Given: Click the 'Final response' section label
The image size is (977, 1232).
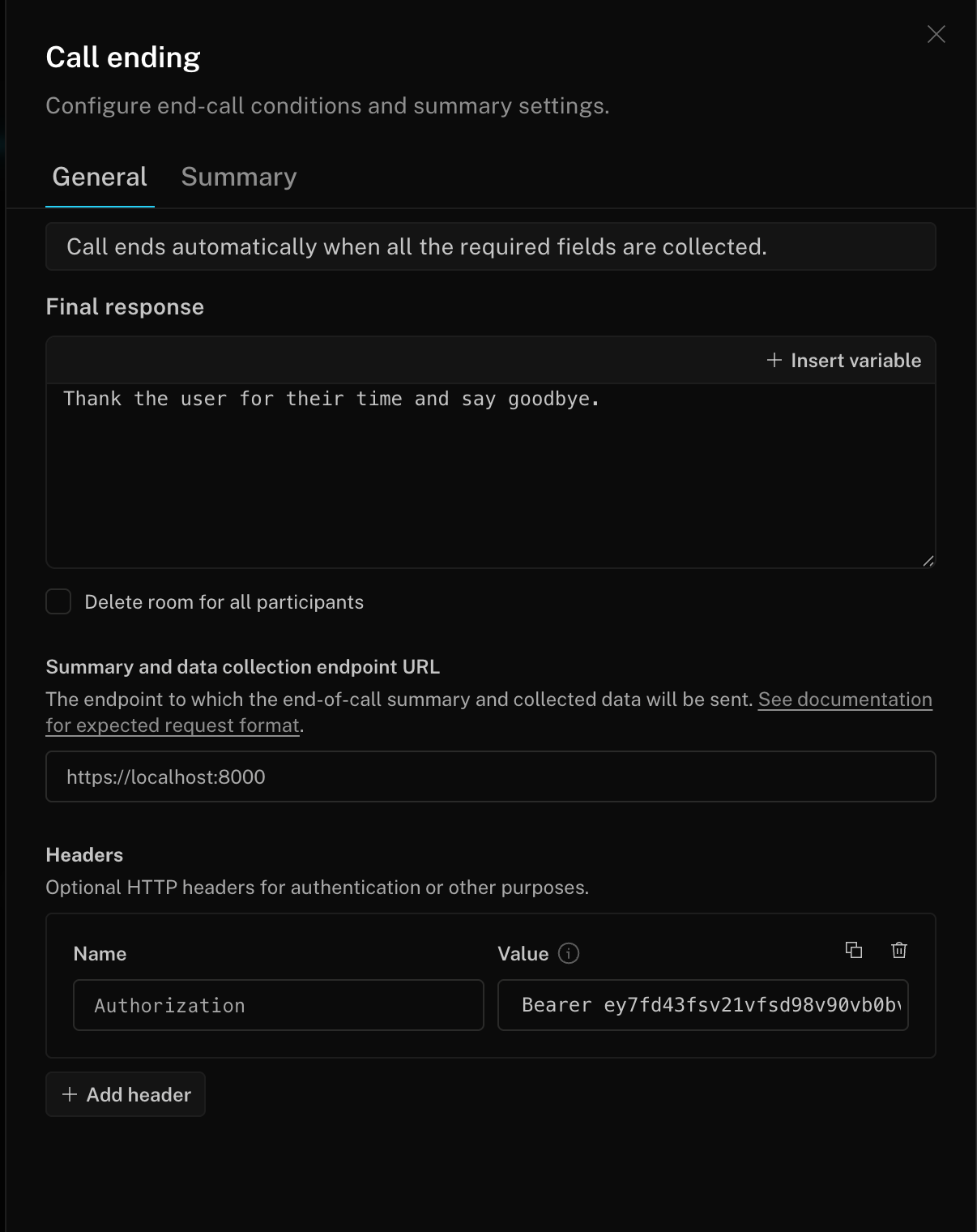Looking at the screenshot, I should point(125,306).
